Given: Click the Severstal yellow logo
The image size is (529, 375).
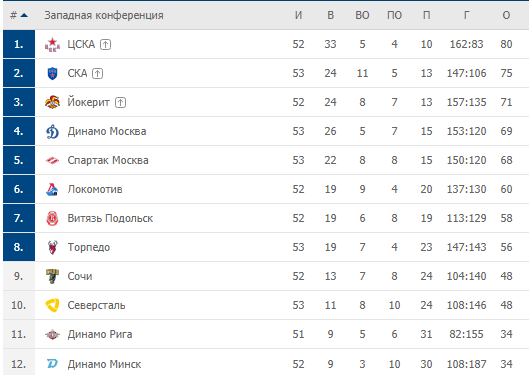Looking at the screenshot, I should [52, 305].
